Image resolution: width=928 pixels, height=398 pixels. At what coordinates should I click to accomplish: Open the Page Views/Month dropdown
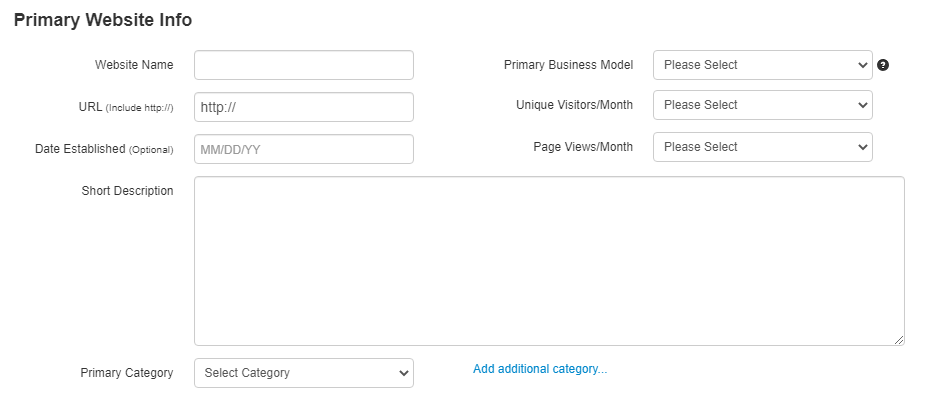[x=762, y=147]
